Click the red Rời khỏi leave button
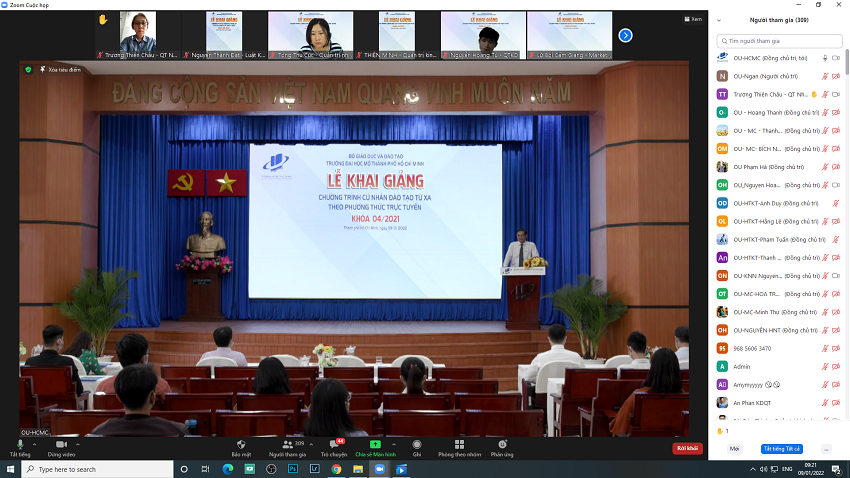Screen dimensions: 850x478 [687, 448]
